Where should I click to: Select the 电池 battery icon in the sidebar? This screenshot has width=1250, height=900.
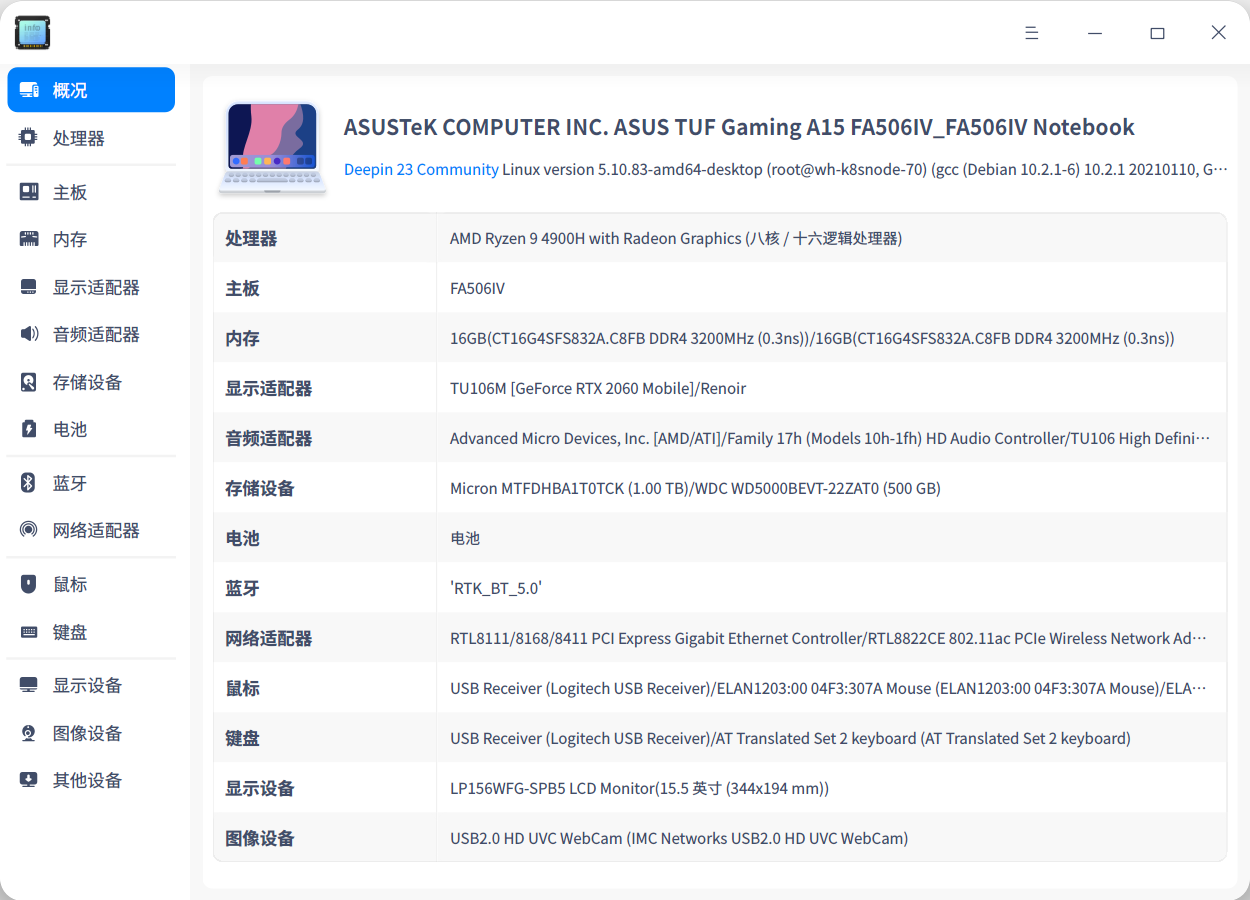click(x=29, y=428)
